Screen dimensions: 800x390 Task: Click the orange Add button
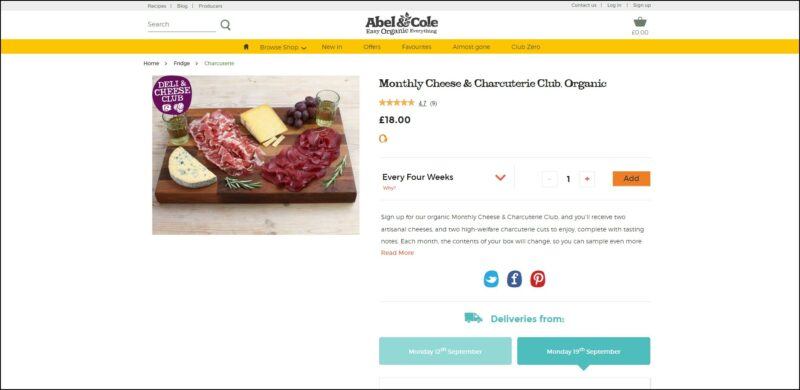tap(631, 179)
